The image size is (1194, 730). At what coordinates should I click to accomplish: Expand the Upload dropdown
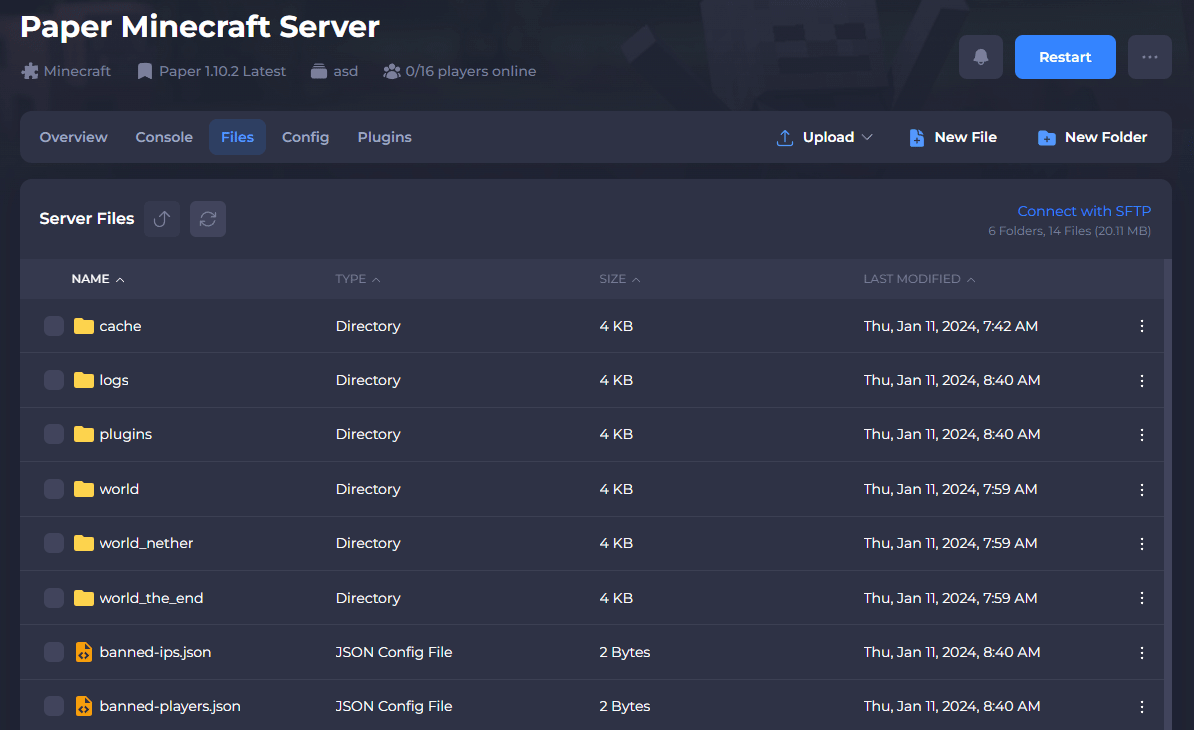pos(825,137)
